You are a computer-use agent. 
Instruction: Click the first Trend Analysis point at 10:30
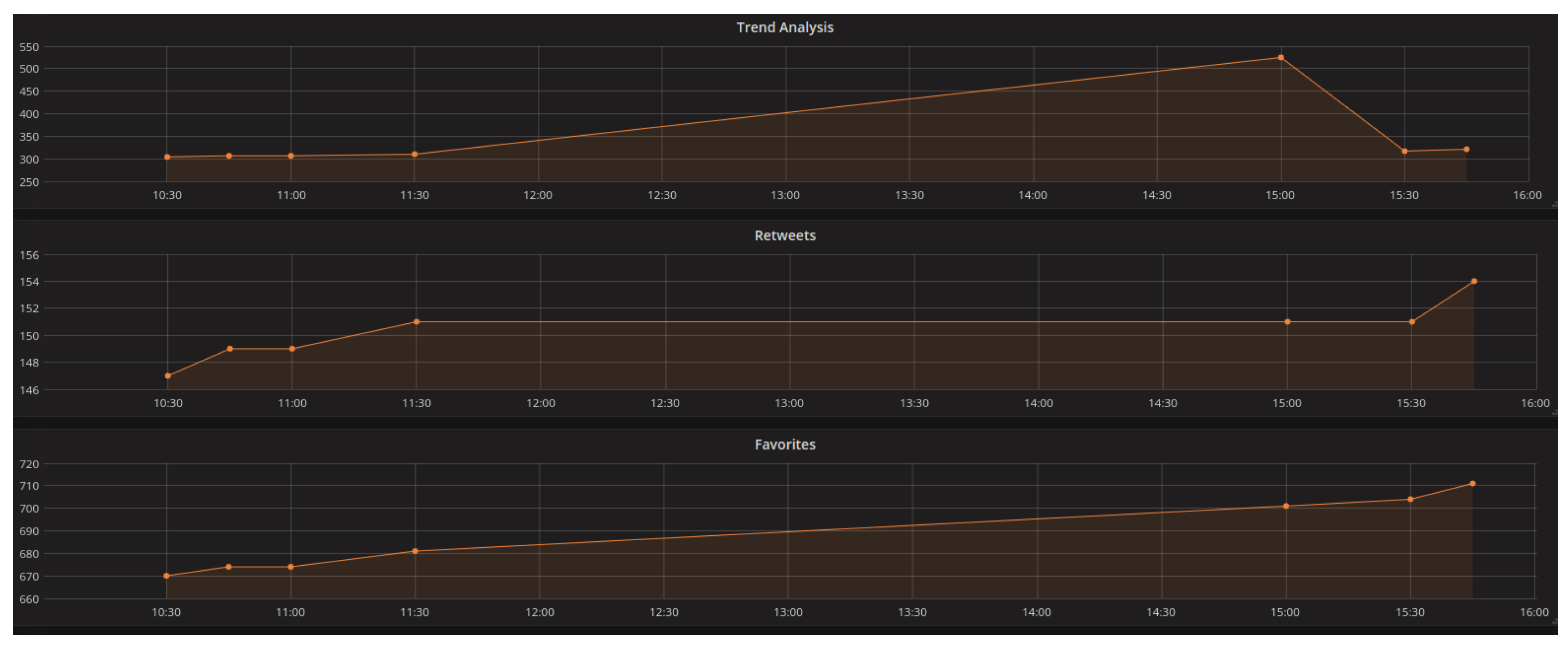pyautogui.click(x=167, y=157)
